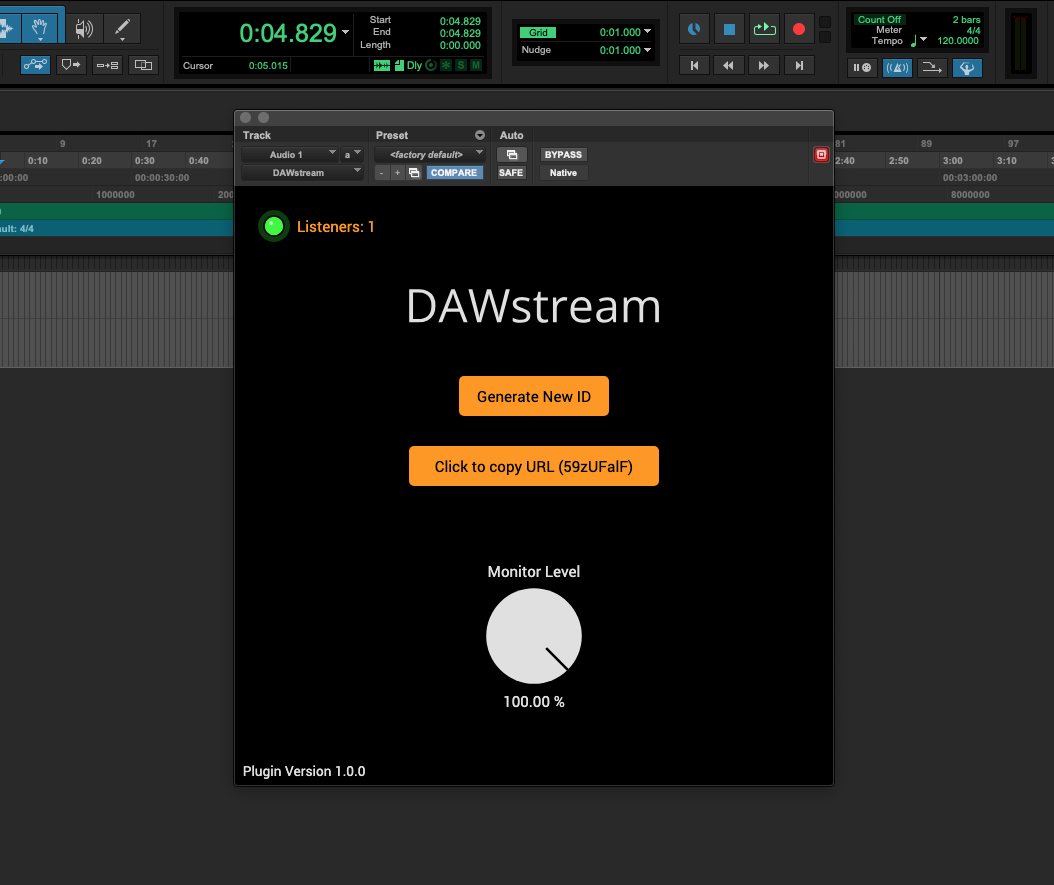Enable BYPASS on the DAWstream plug-in

(x=563, y=154)
